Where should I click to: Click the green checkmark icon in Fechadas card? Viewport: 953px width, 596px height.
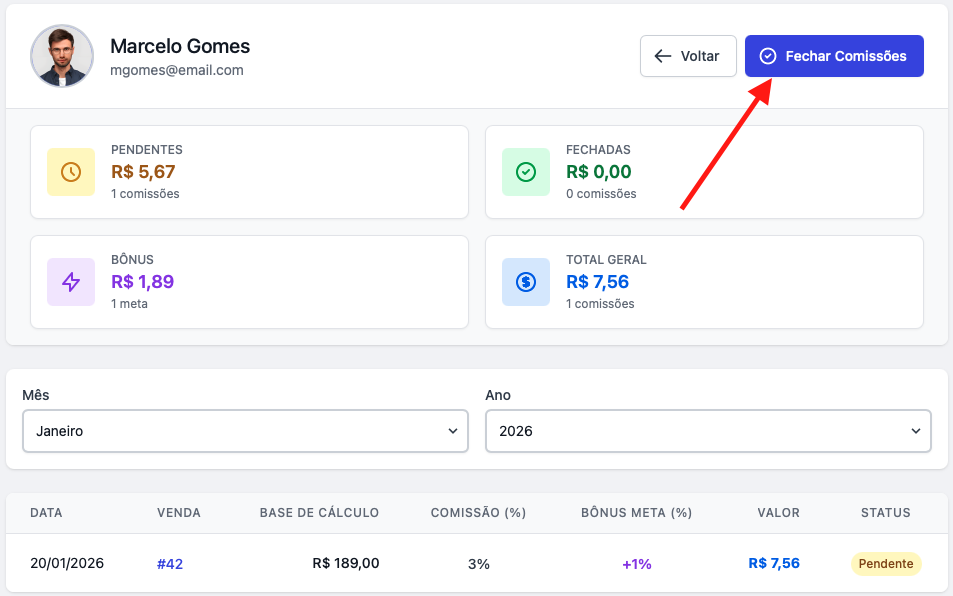tap(526, 172)
